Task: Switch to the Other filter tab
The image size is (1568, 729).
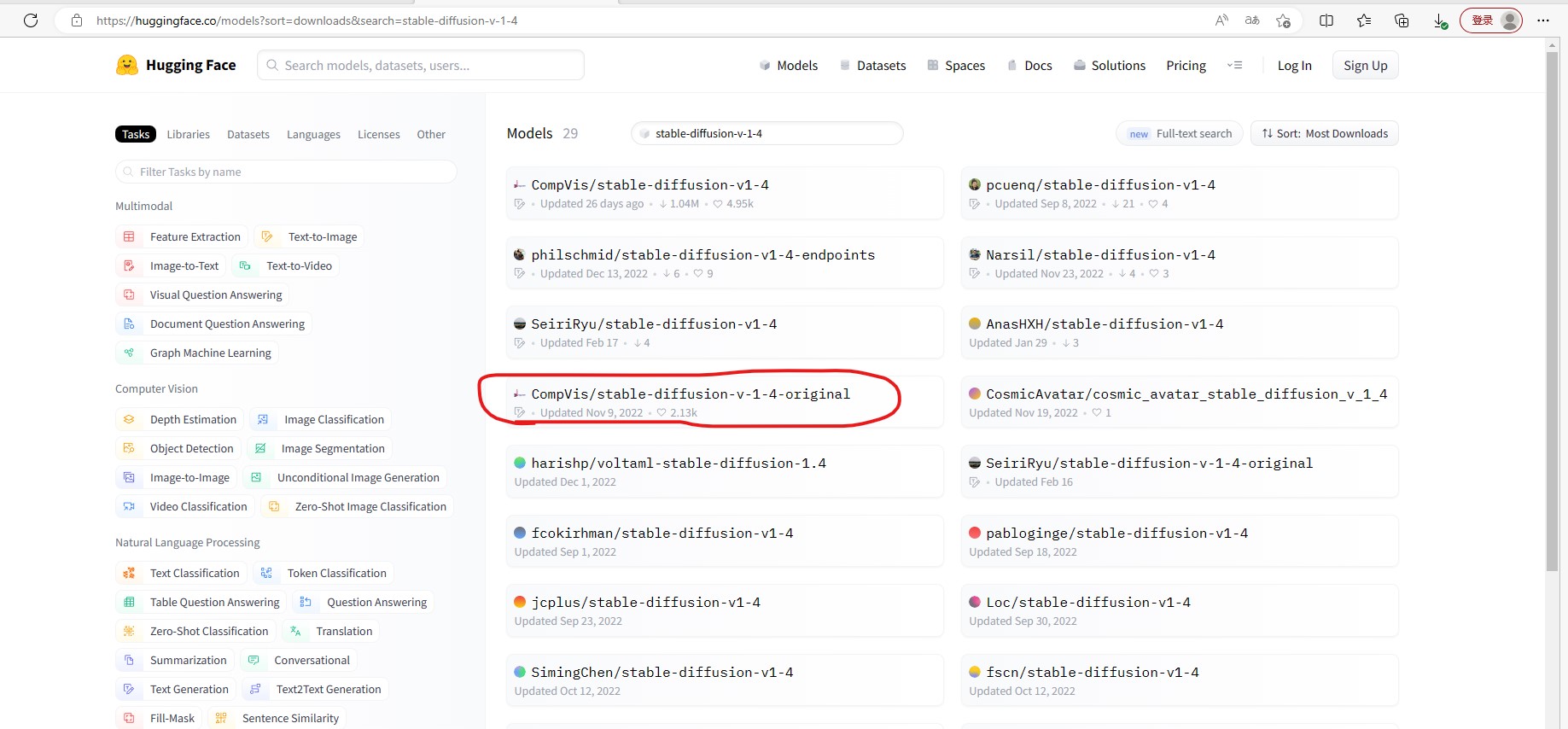Action: click(x=431, y=134)
